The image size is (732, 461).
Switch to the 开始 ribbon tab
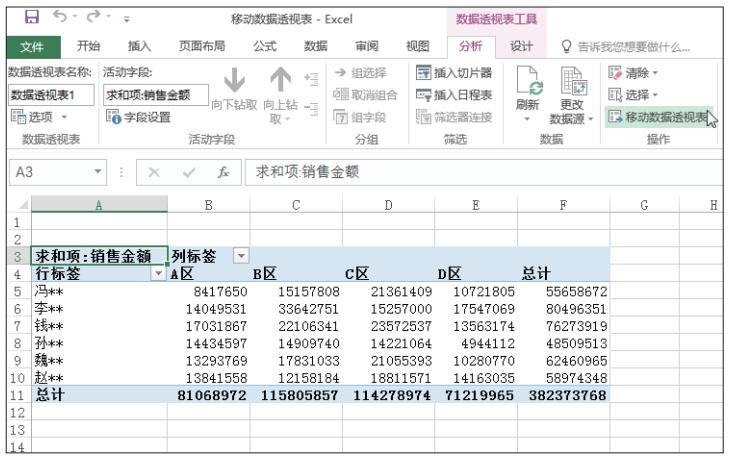point(88,46)
